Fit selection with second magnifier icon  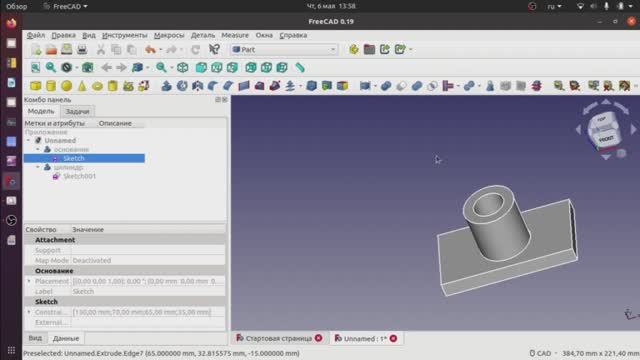pyautogui.click(x=51, y=68)
